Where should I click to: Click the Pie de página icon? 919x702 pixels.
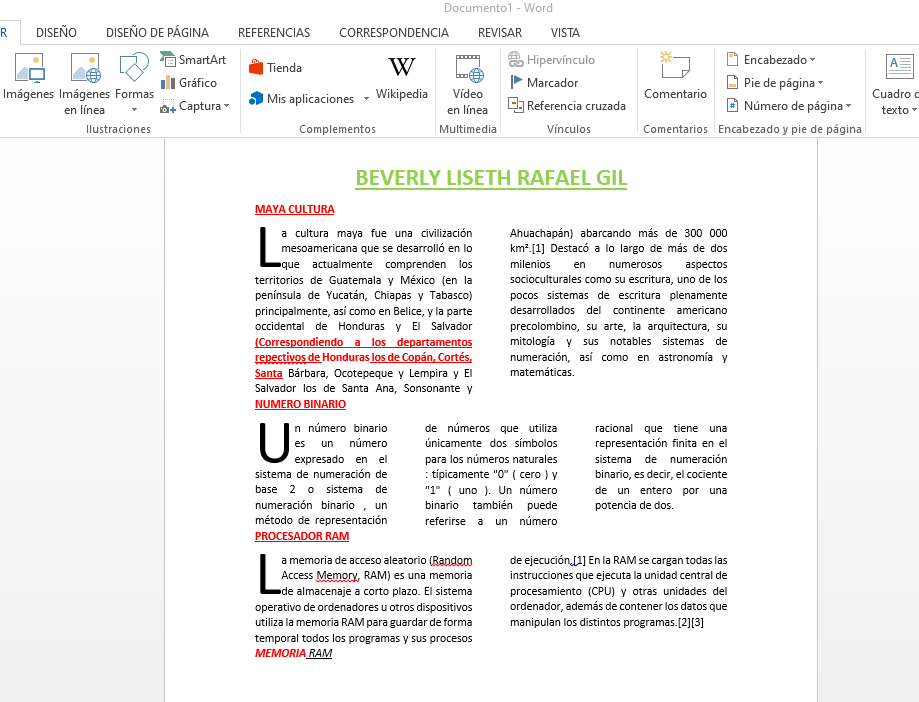tap(733, 83)
